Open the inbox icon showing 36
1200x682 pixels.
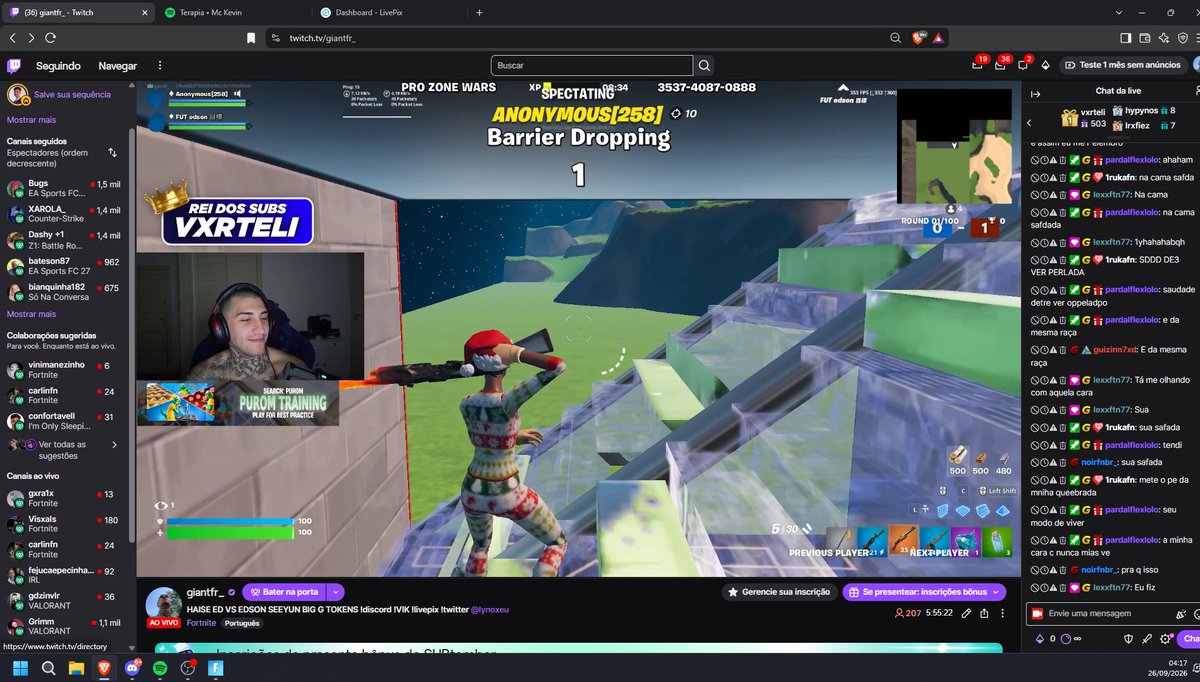point(1000,64)
